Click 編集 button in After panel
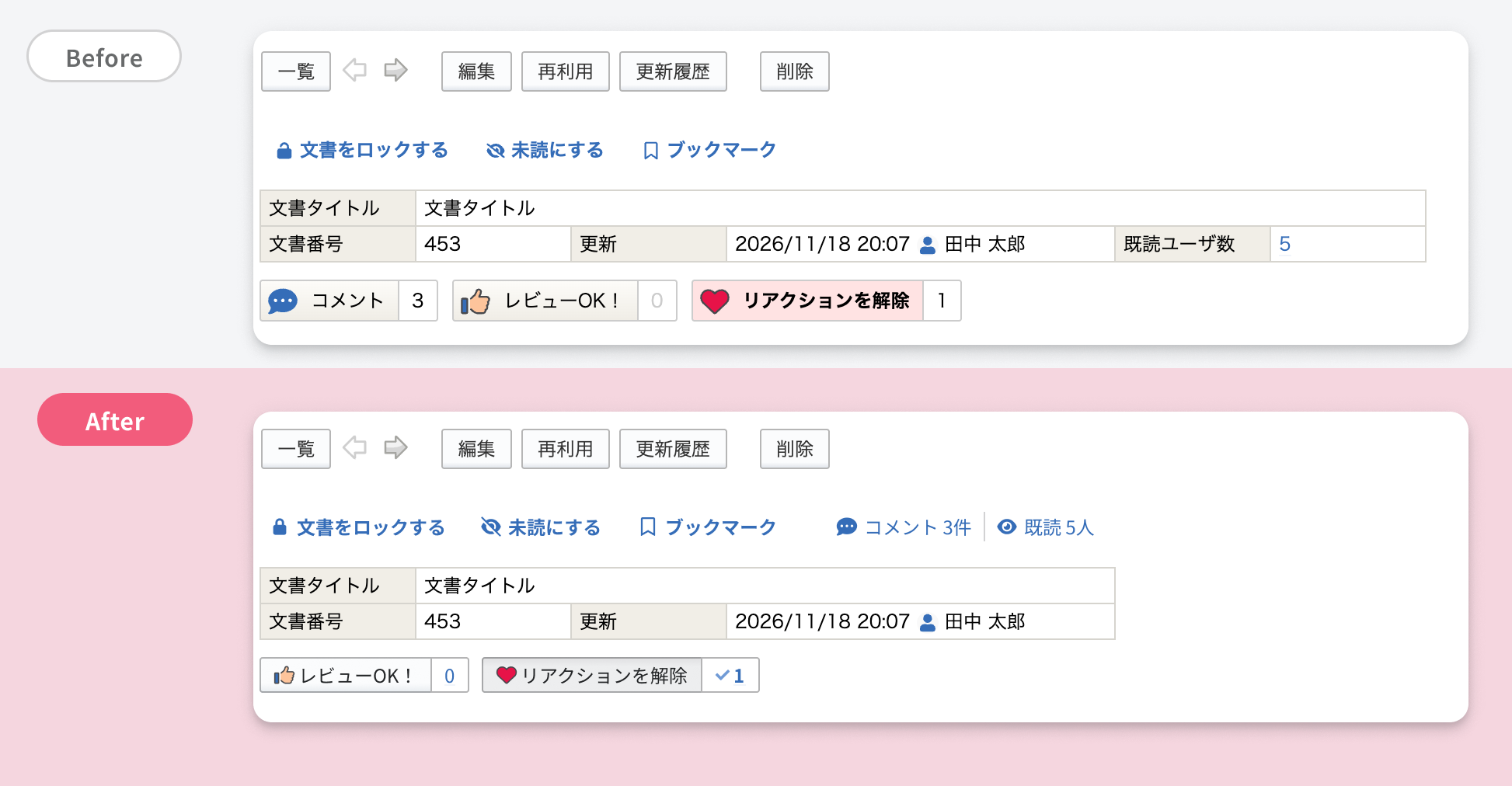1512x786 pixels. pos(476,449)
